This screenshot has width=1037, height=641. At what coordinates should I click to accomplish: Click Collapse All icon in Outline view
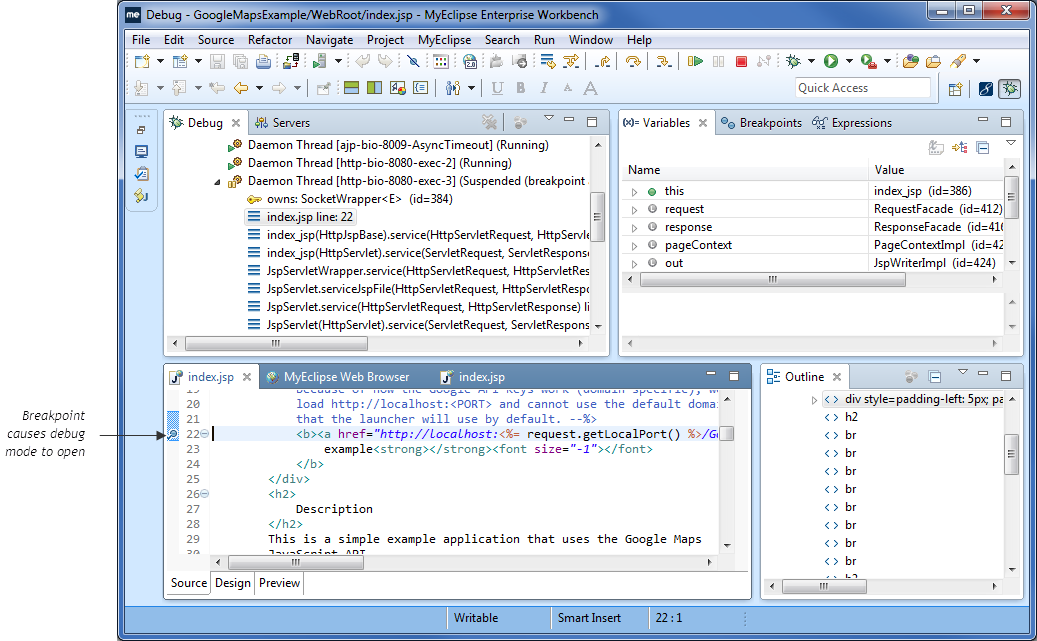pyautogui.click(x=935, y=377)
